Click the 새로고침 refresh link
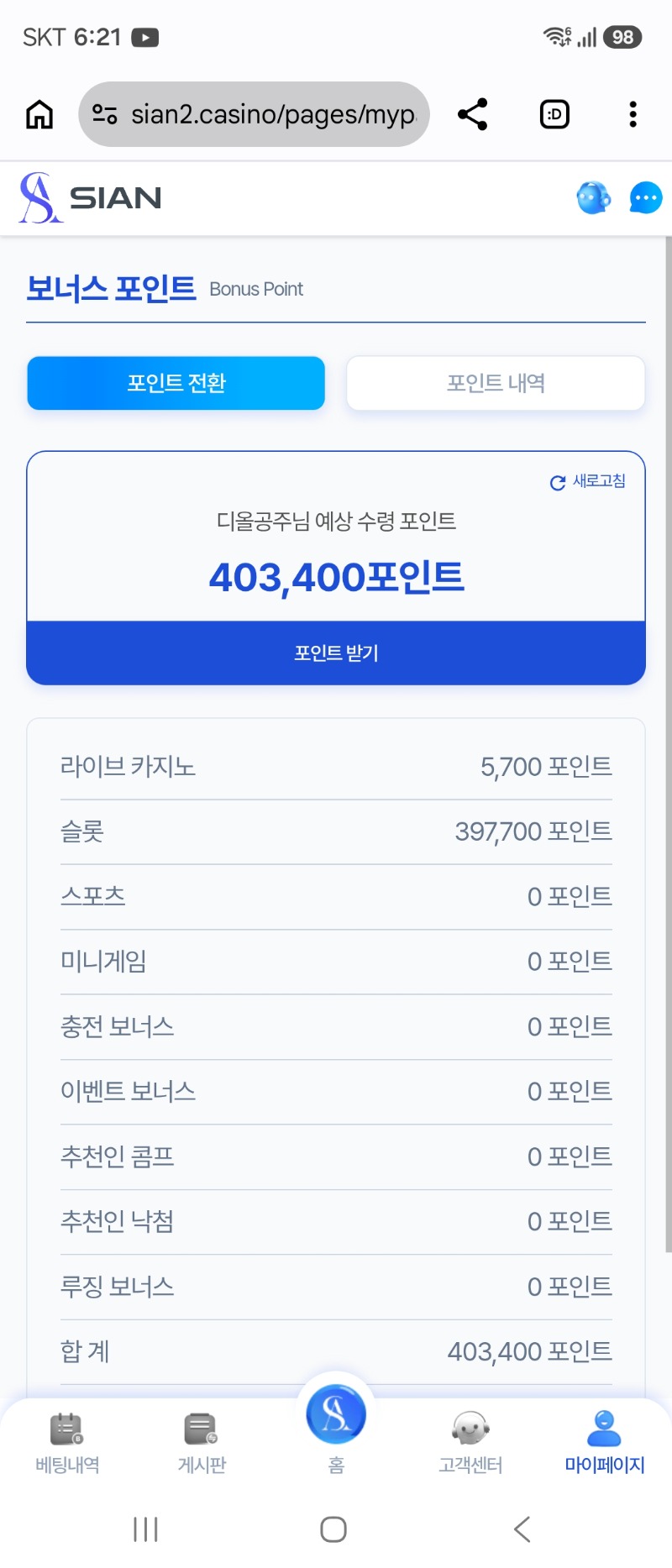The width and height of the screenshot is (672, 1568). point(587,481)
